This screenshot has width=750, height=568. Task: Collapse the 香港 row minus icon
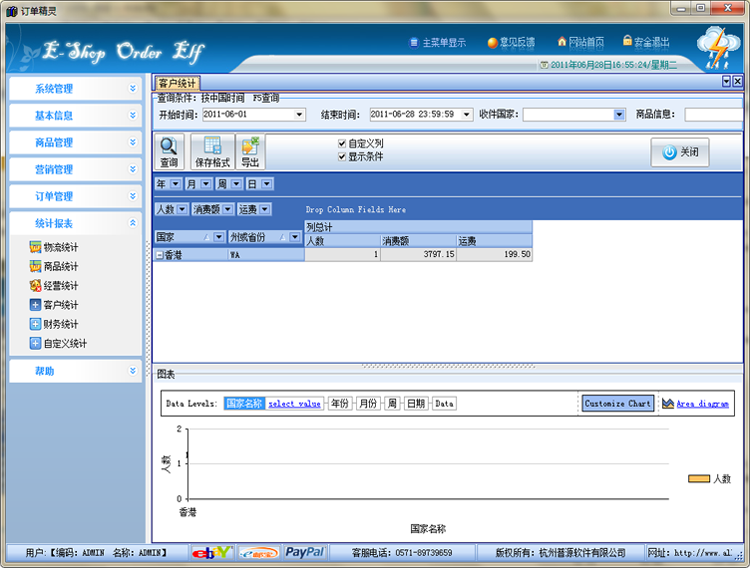coord(160,255)
